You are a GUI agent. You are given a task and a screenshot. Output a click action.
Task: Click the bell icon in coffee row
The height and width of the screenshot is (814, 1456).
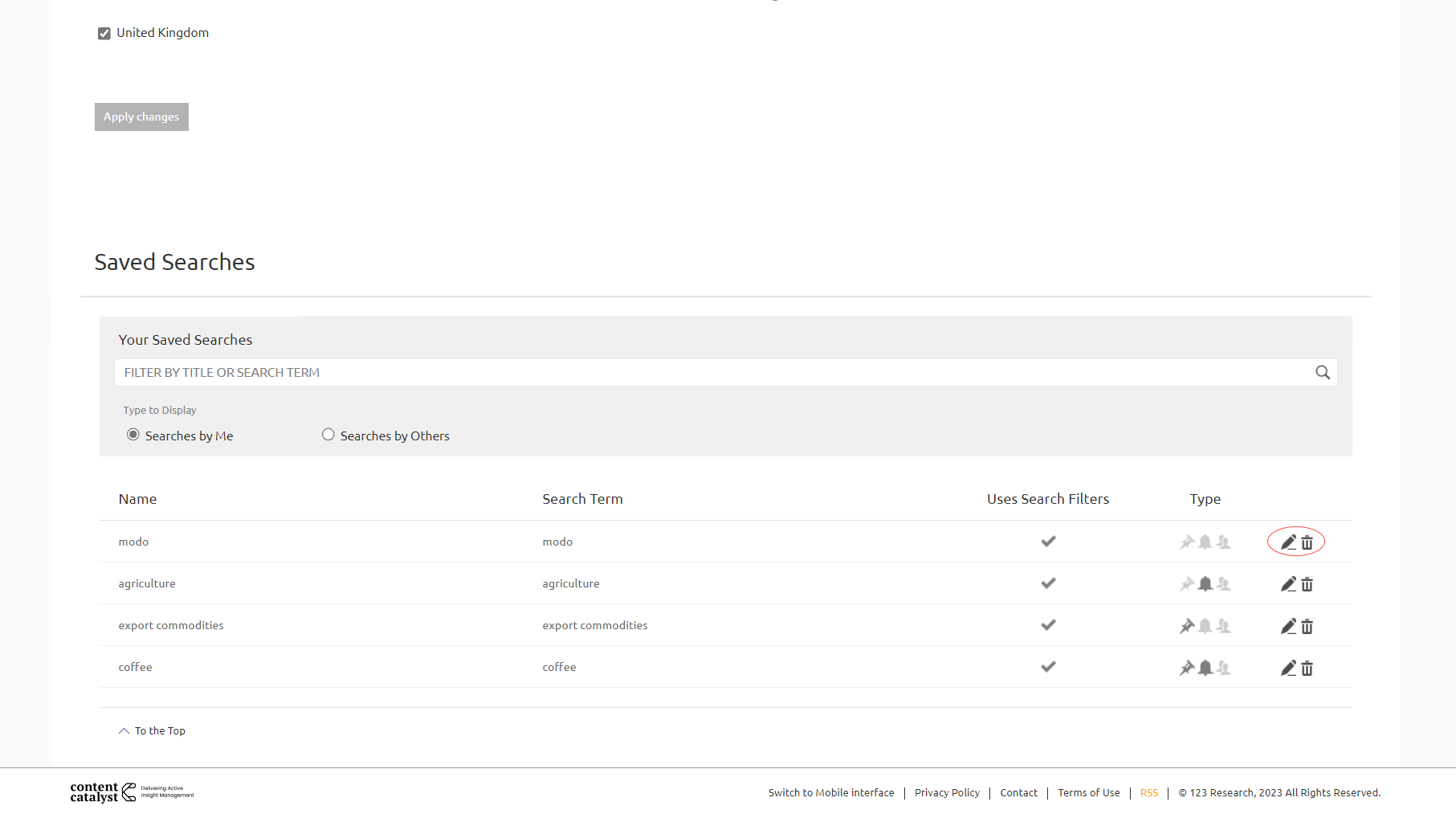click(1205, 668)
